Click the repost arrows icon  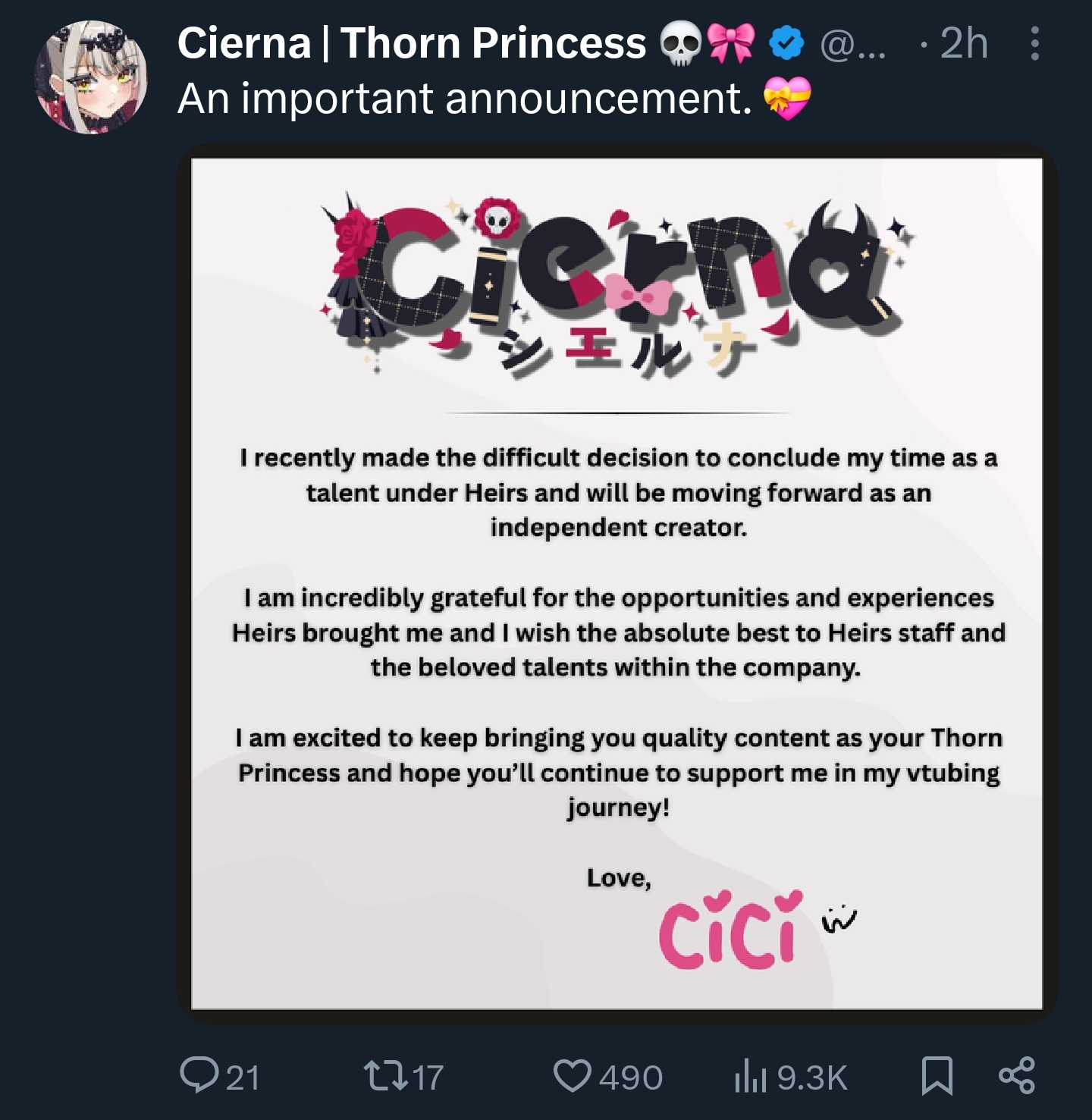(x=383, y=1075)
